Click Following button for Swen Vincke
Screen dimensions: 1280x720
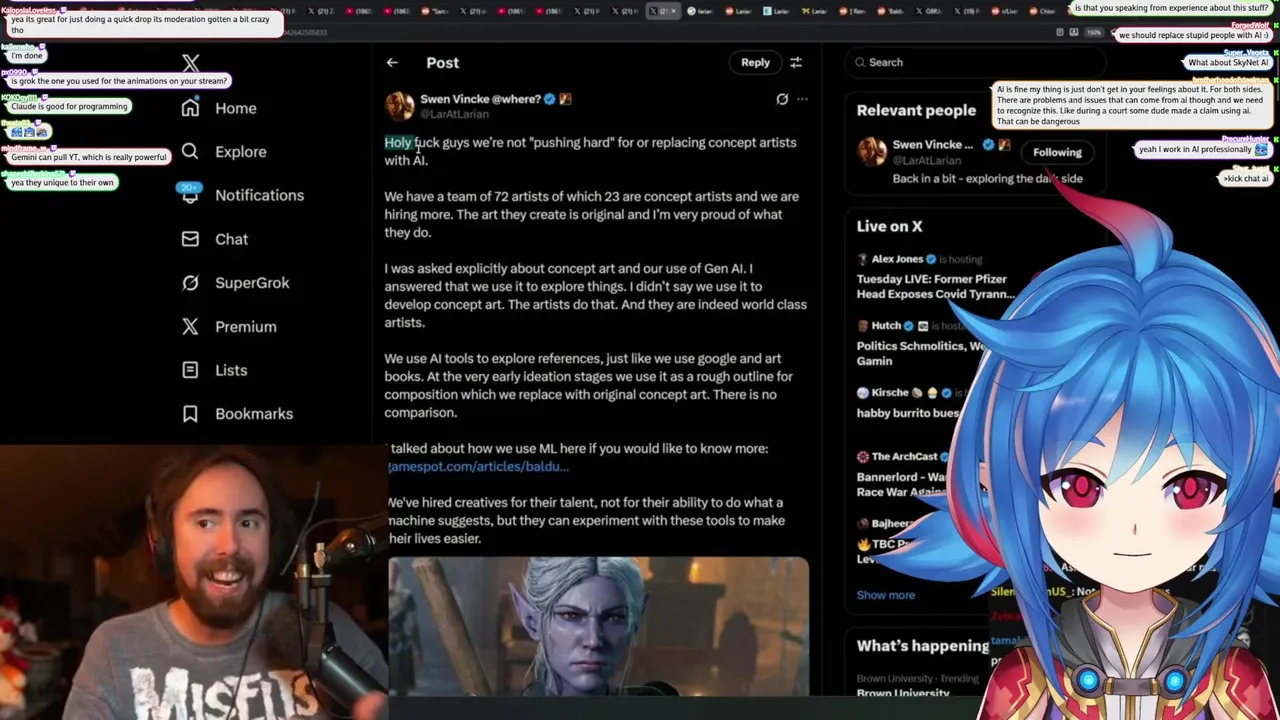coord(1057,152)
